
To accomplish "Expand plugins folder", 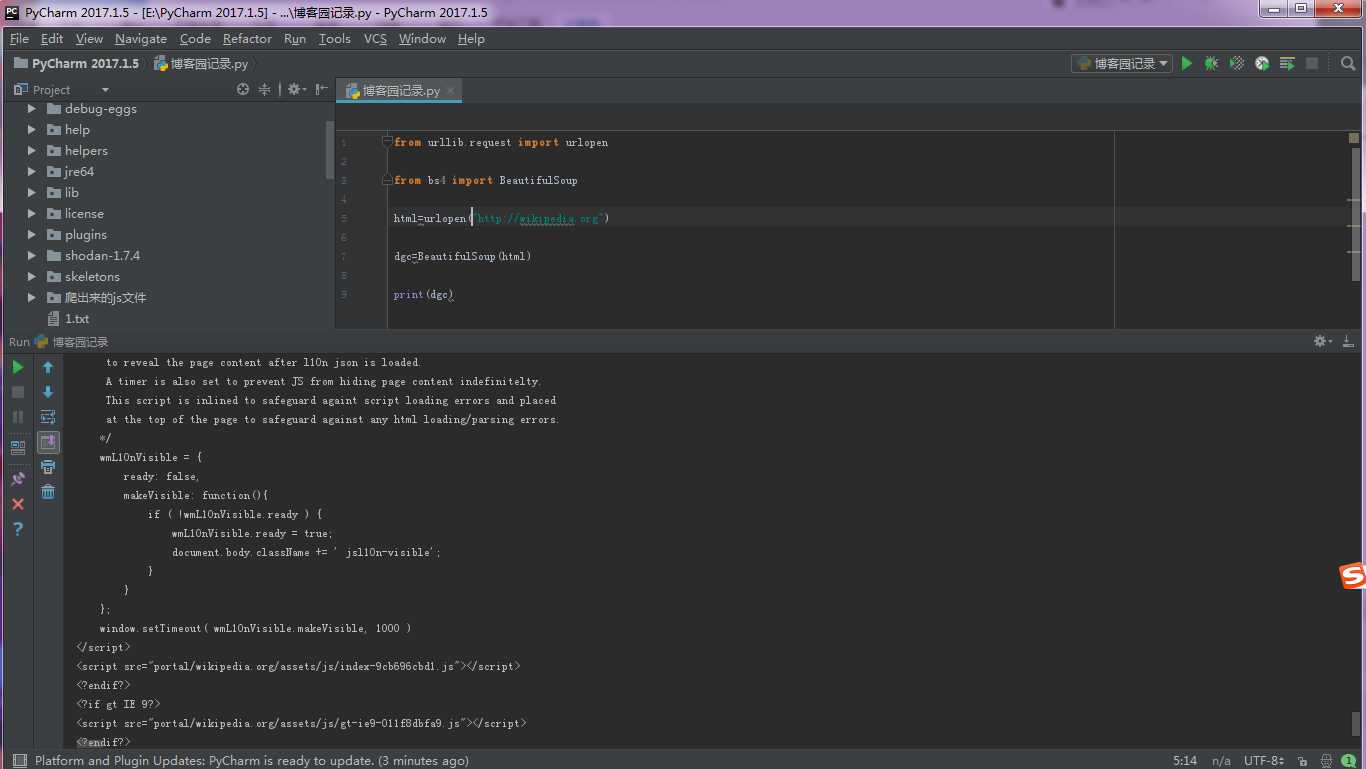I will (x=32, y=234).
